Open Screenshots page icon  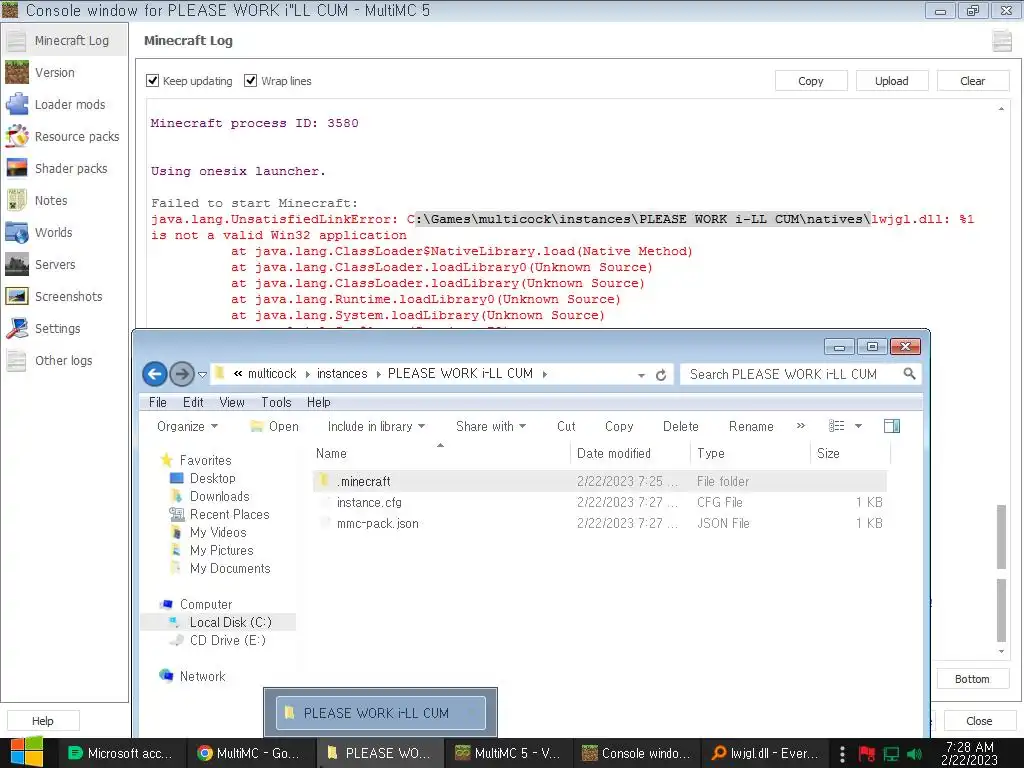(17, 296)
